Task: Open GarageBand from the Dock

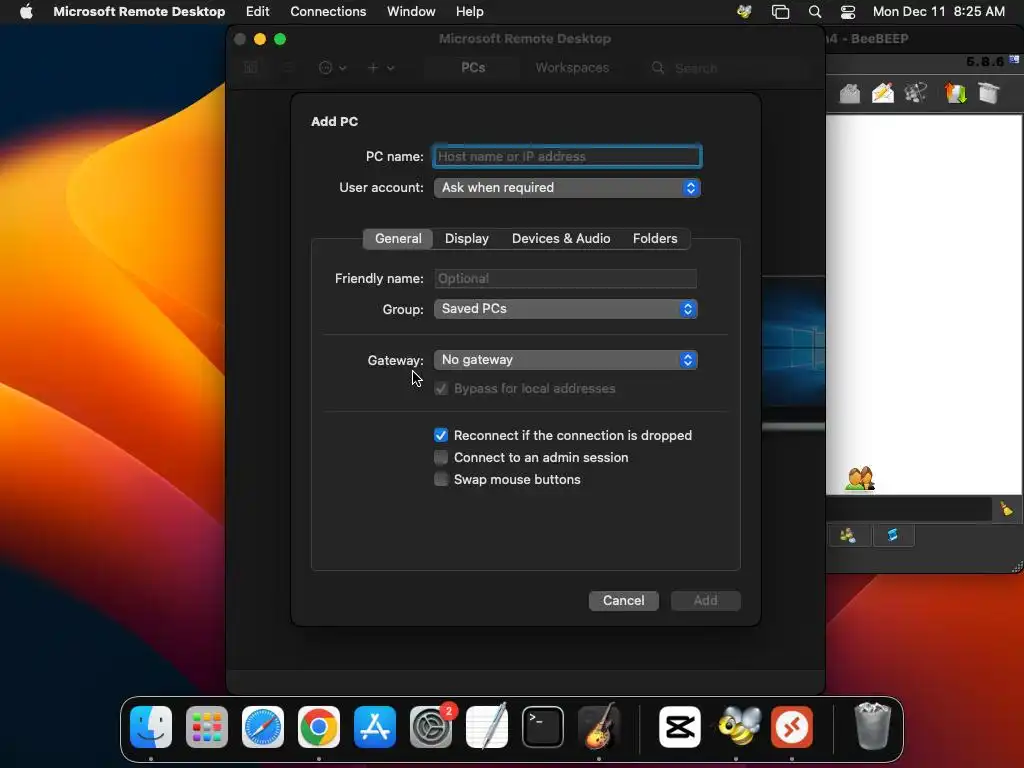Action: click(x=599, y=727)
